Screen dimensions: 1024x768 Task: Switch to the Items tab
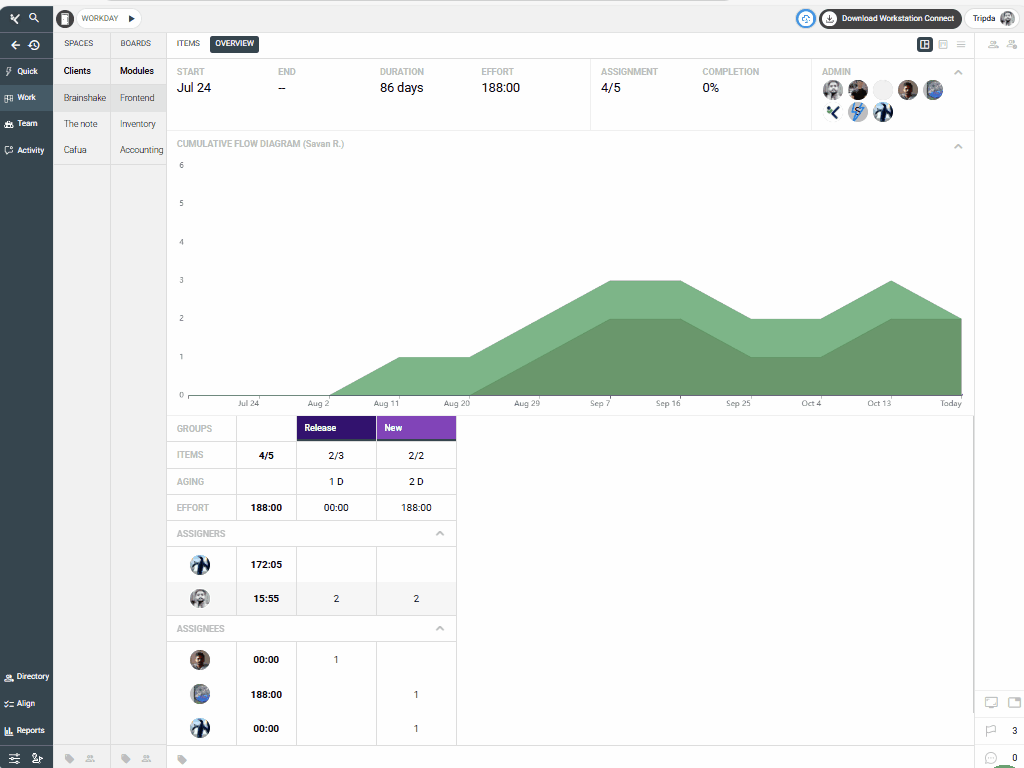coord(188,44)
